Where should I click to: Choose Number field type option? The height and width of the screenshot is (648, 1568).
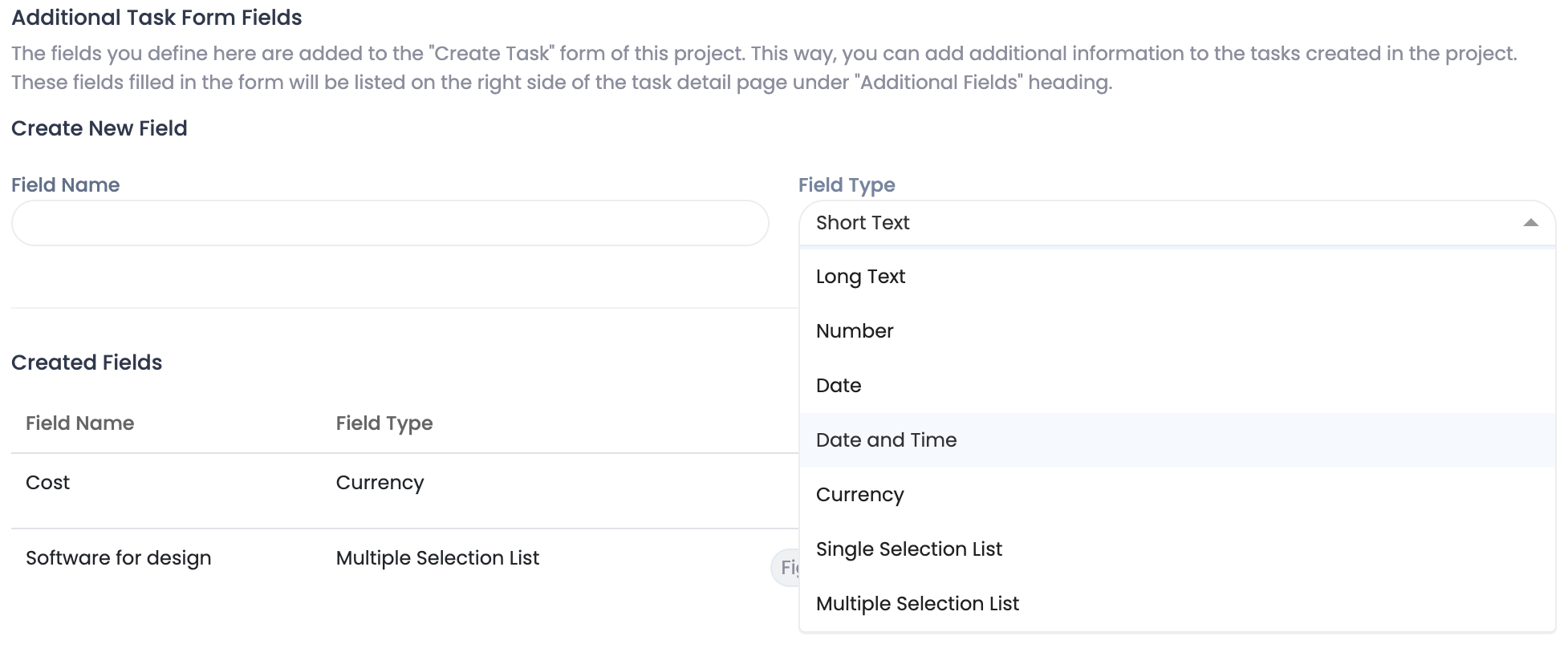point(855,331)
